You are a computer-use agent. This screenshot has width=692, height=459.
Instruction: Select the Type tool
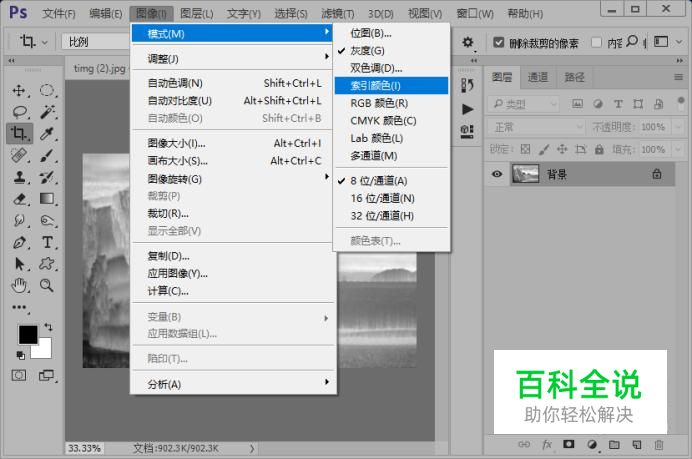pyautogui.click(x=47, y=242)
